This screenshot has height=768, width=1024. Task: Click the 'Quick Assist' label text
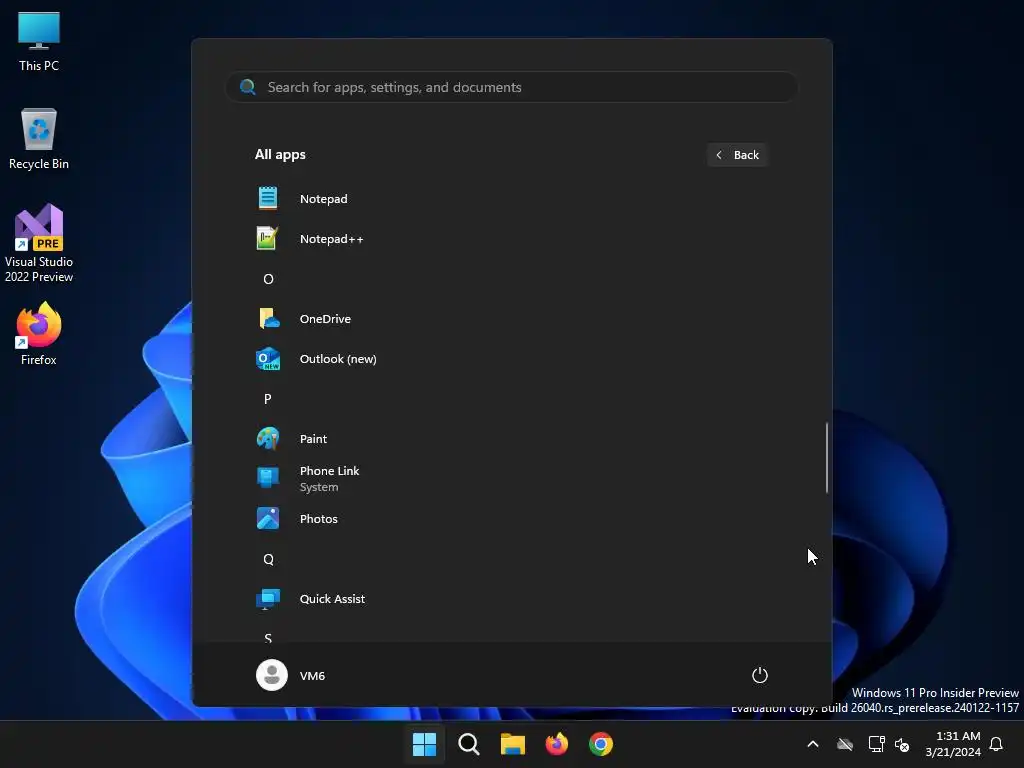point(332,599)
